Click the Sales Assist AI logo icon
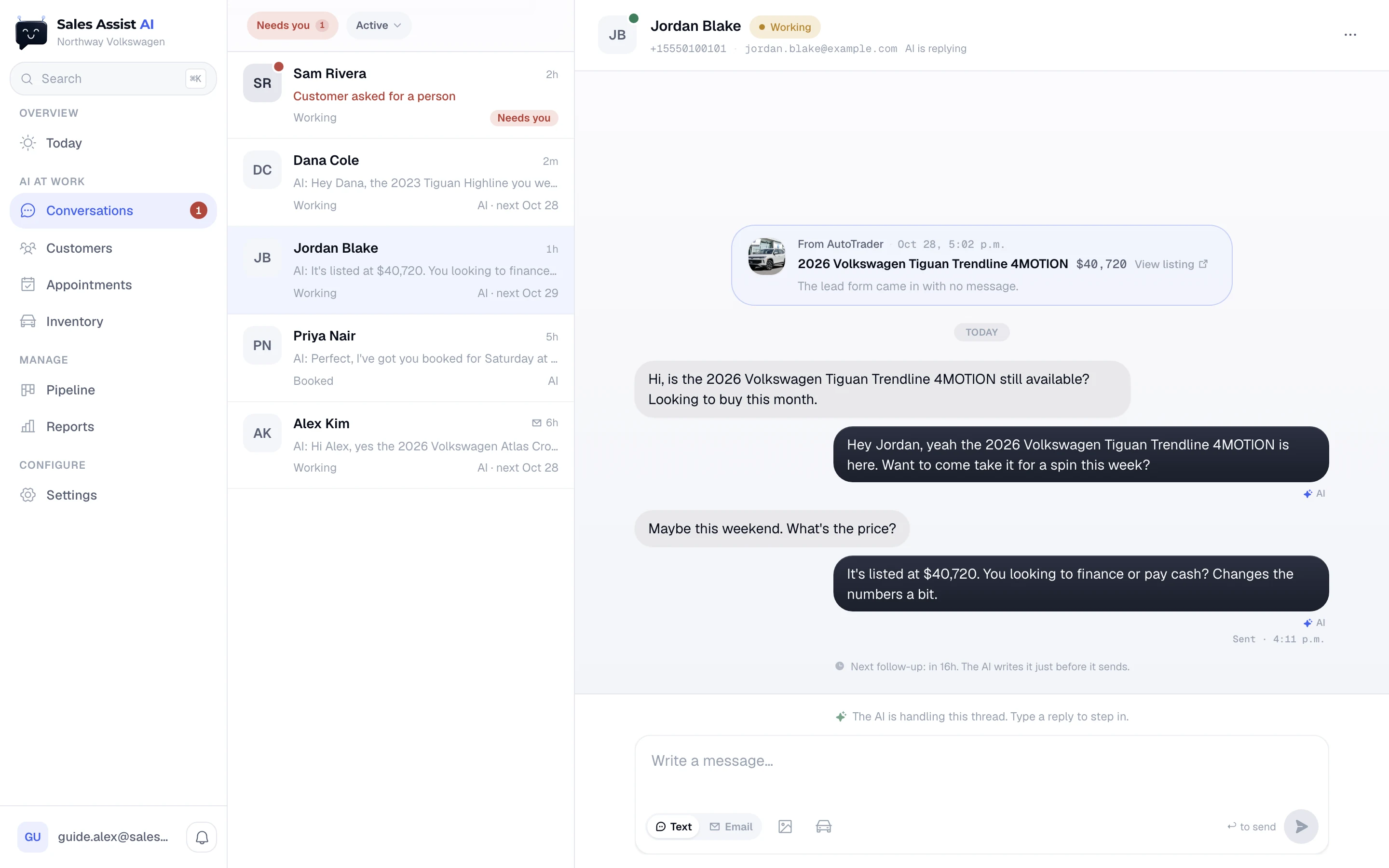This screenshot has height=868, width=1389. [31, 33]
